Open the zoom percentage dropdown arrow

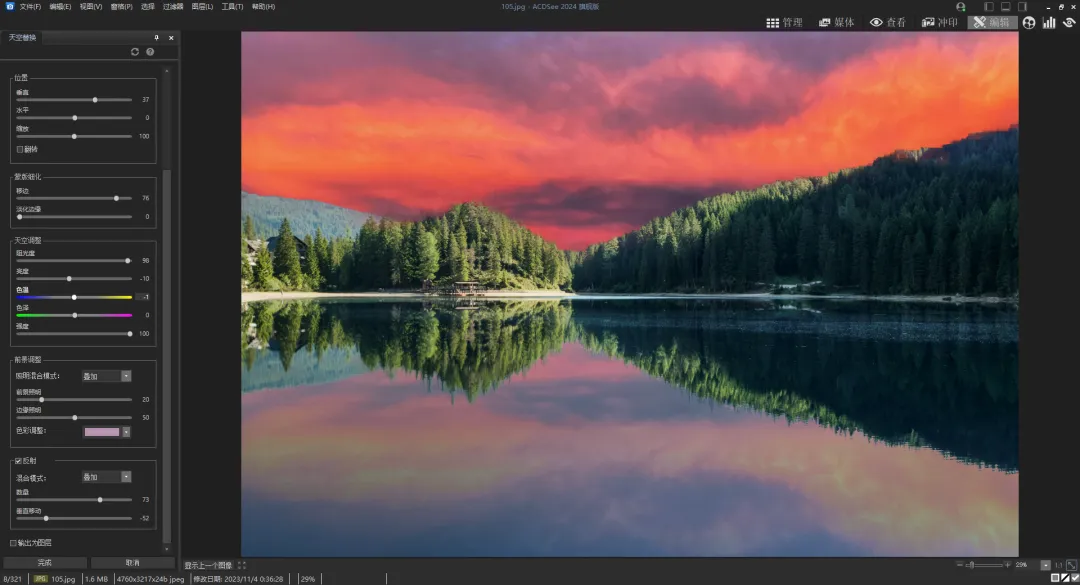click(x=1046, y=565)
